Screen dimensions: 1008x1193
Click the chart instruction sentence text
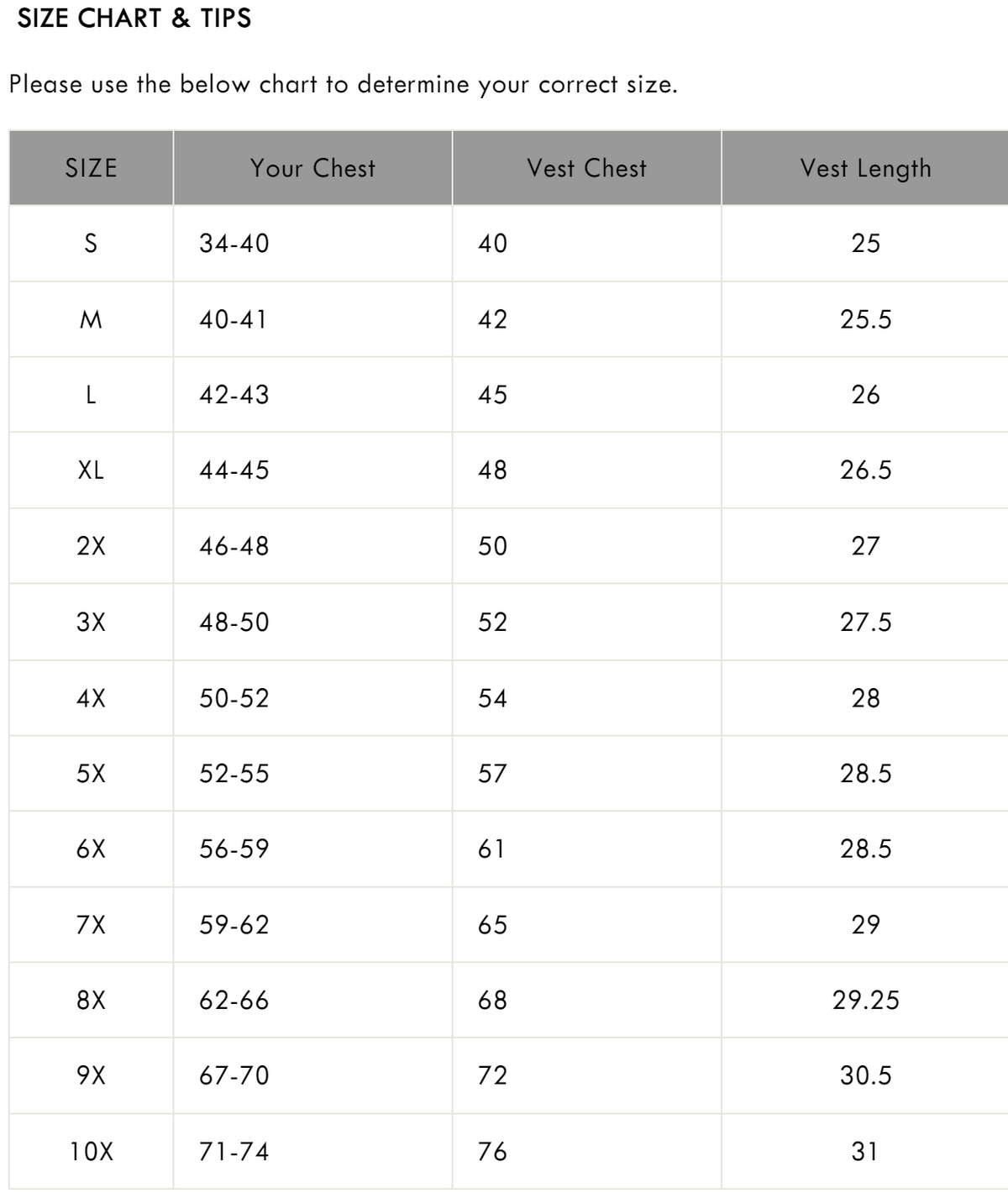click(x=343, y=85)
